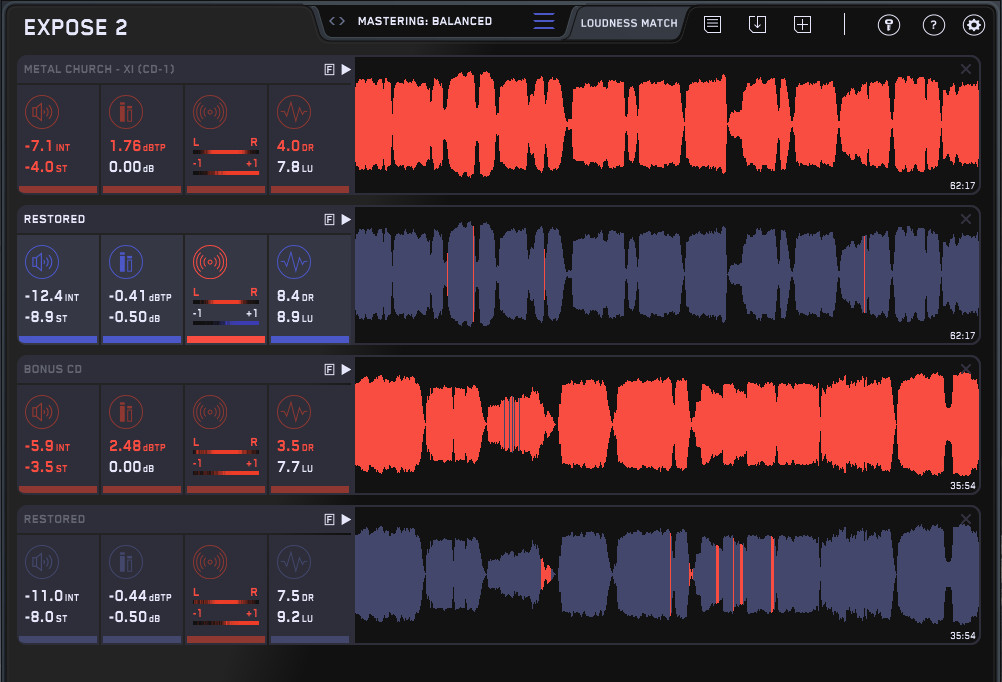Click the -5.9 INT loudness value
The height and width of the screenshot is (682, 1002).
(x=47, y=446)
